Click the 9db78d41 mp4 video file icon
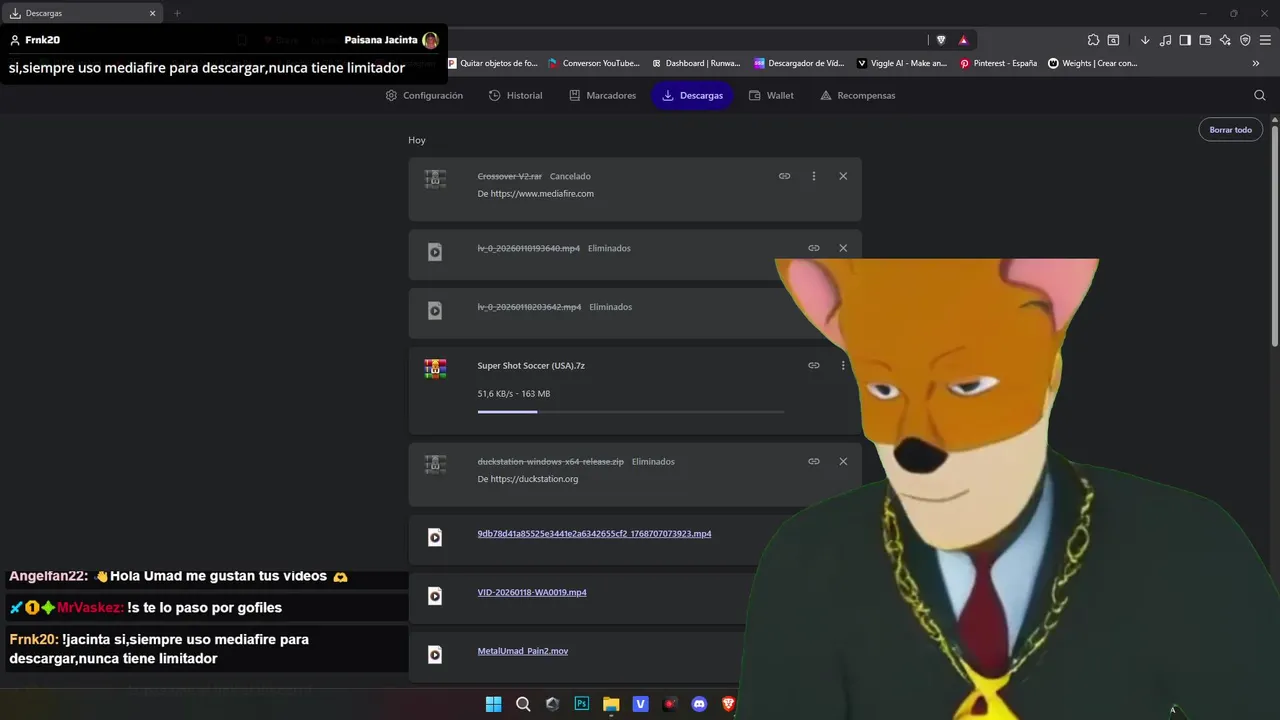The image size is (1280, 720). coord(435,538)
